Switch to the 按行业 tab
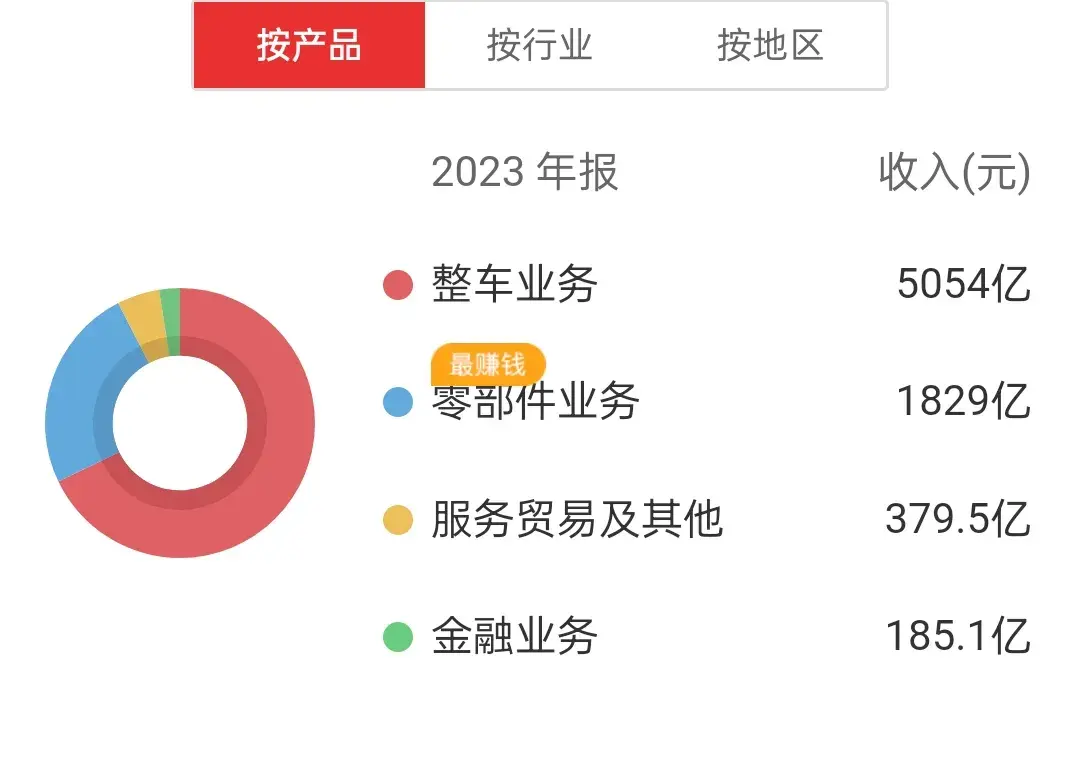Screen dimensions: 1080x771 click(x=540, y=46)
